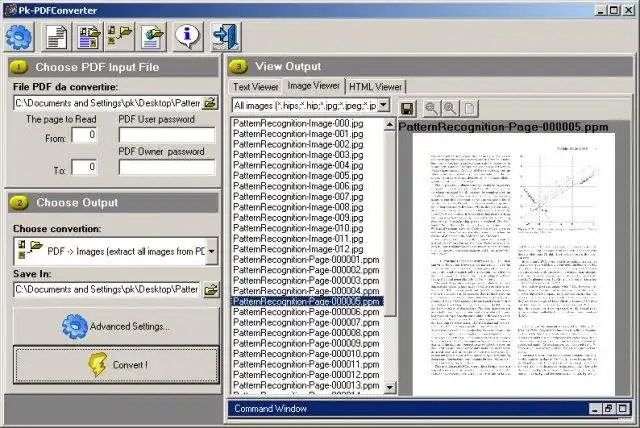Select PatternRecognition-Page-000008.ppm
Screen dimensions: 640x428
[x=306, y=333]
